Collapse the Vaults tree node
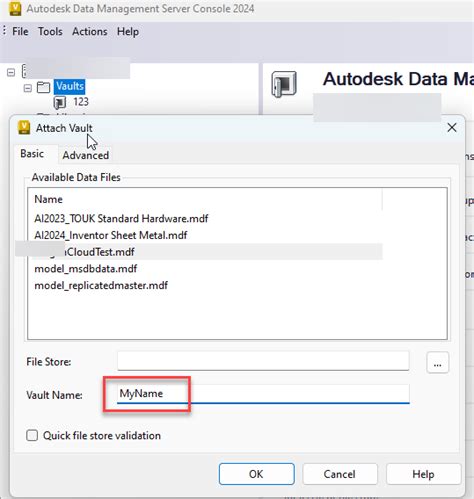Viewport: 474px width, 499px height. point(28,88)
